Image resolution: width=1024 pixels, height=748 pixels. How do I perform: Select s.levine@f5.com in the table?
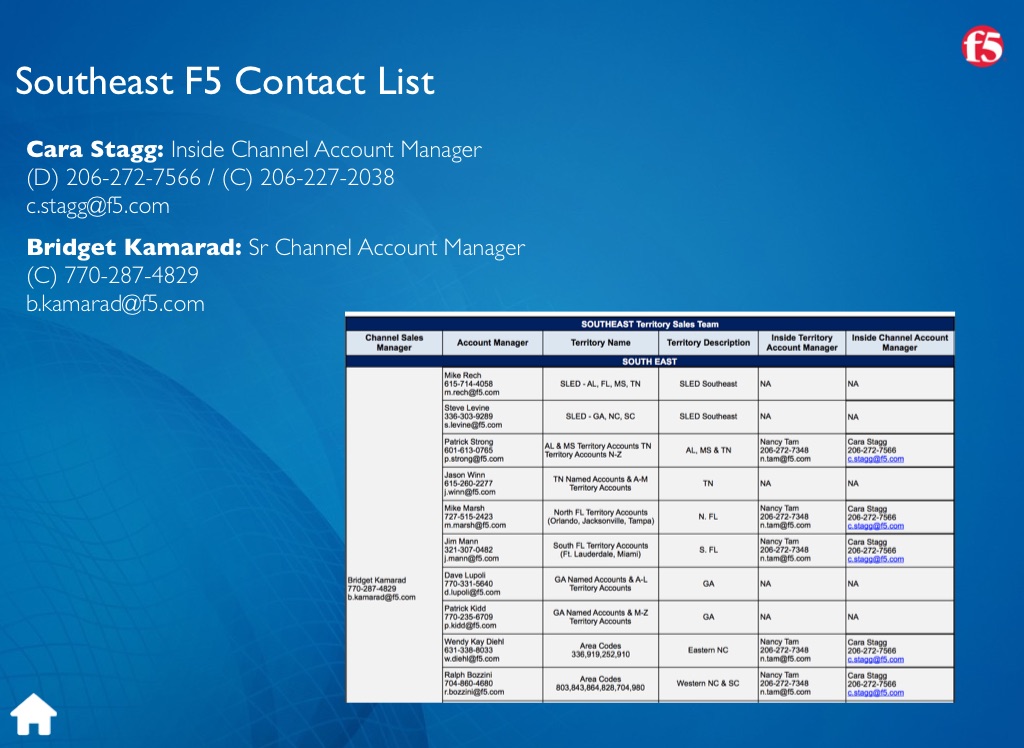472,425
